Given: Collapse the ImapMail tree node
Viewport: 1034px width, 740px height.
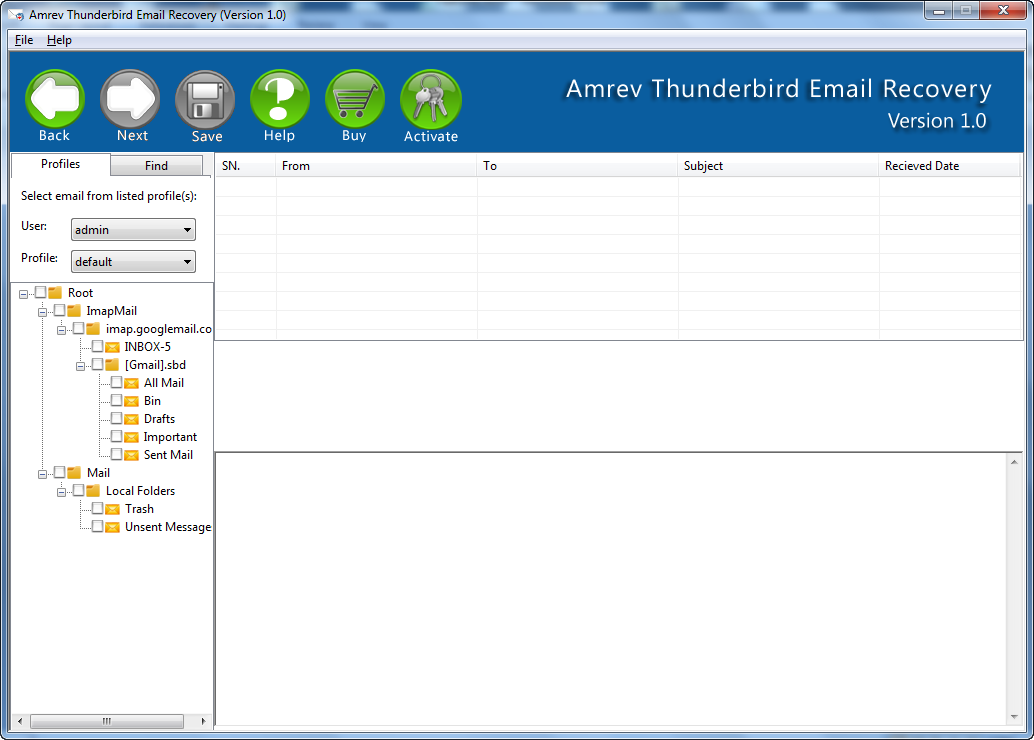Looking at the screenshot, I should pos(42,312).
